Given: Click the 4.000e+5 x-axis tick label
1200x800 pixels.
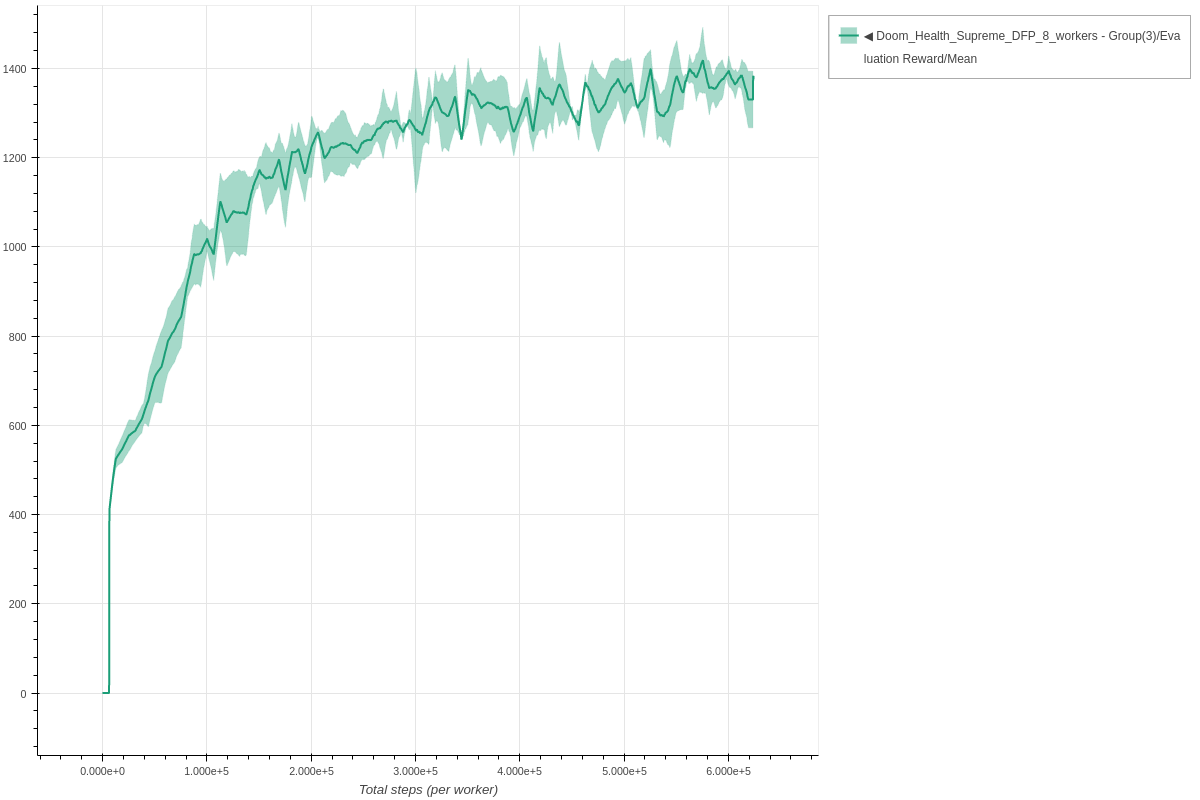Looking at the screenshot, I should pyautogui.click(x=519, y=771).
